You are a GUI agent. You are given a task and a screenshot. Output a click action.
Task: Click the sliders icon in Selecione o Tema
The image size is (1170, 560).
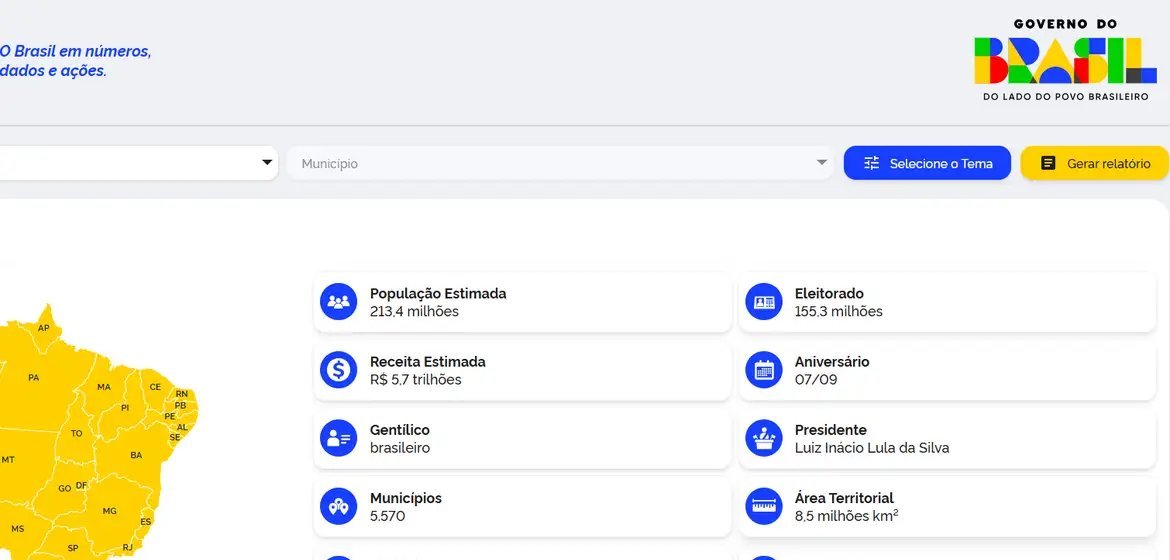[x=872, y=163]
